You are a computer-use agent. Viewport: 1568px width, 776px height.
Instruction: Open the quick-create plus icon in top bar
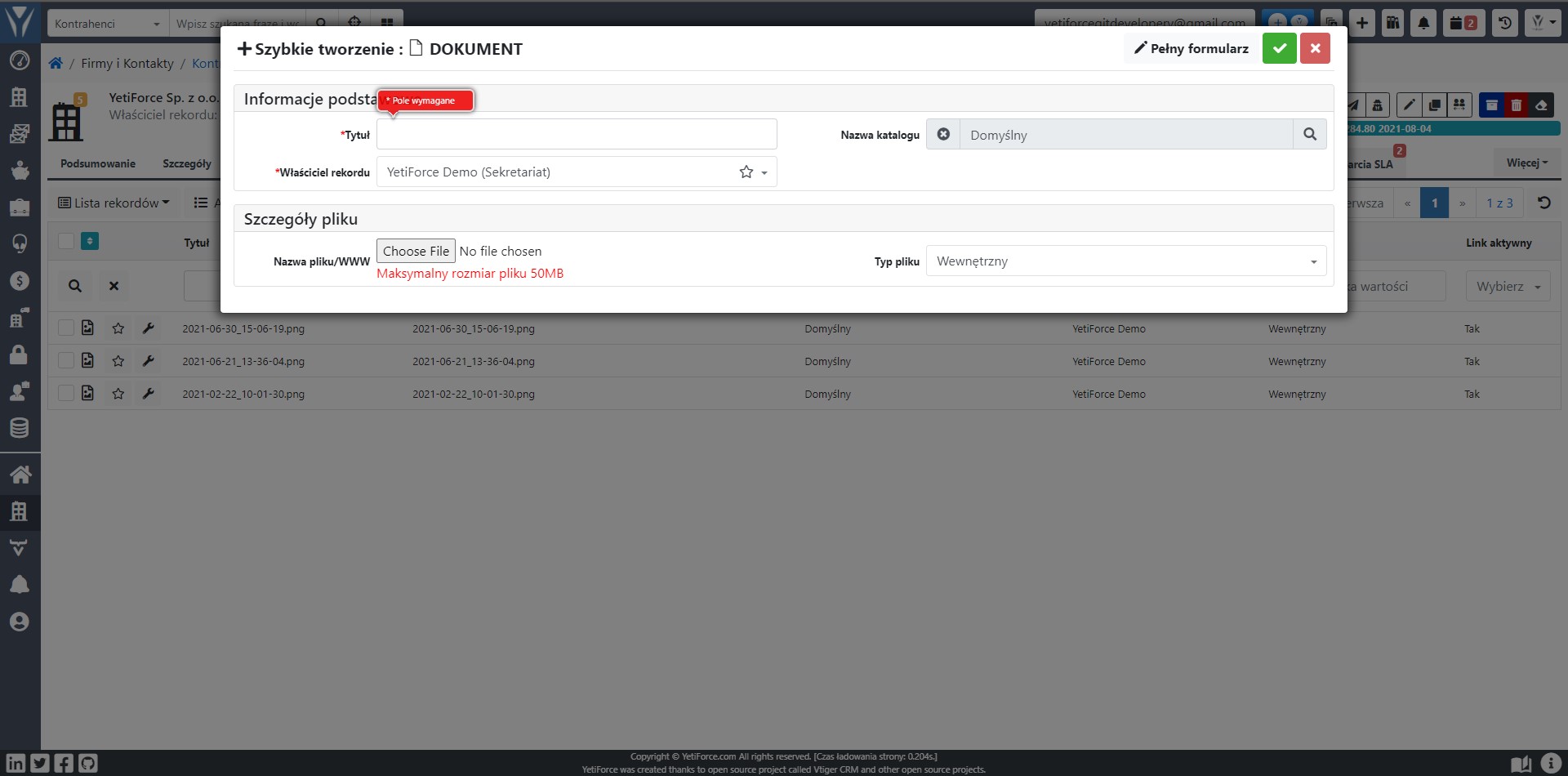click(1361, 23)
